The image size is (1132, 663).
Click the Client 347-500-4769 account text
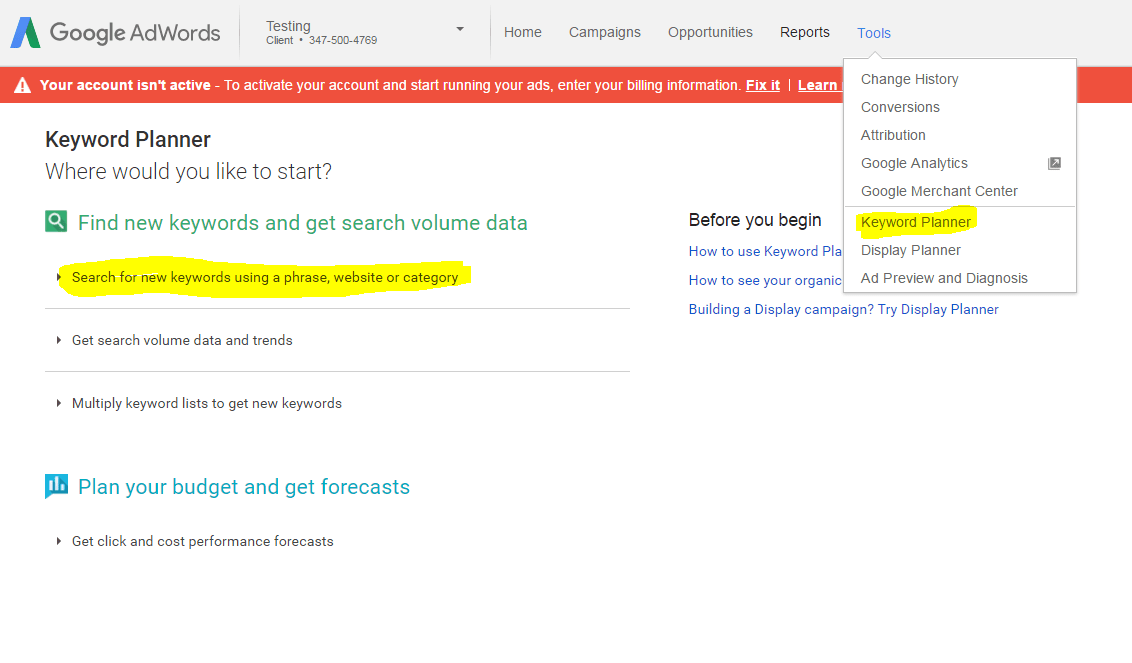coord(321,40)
